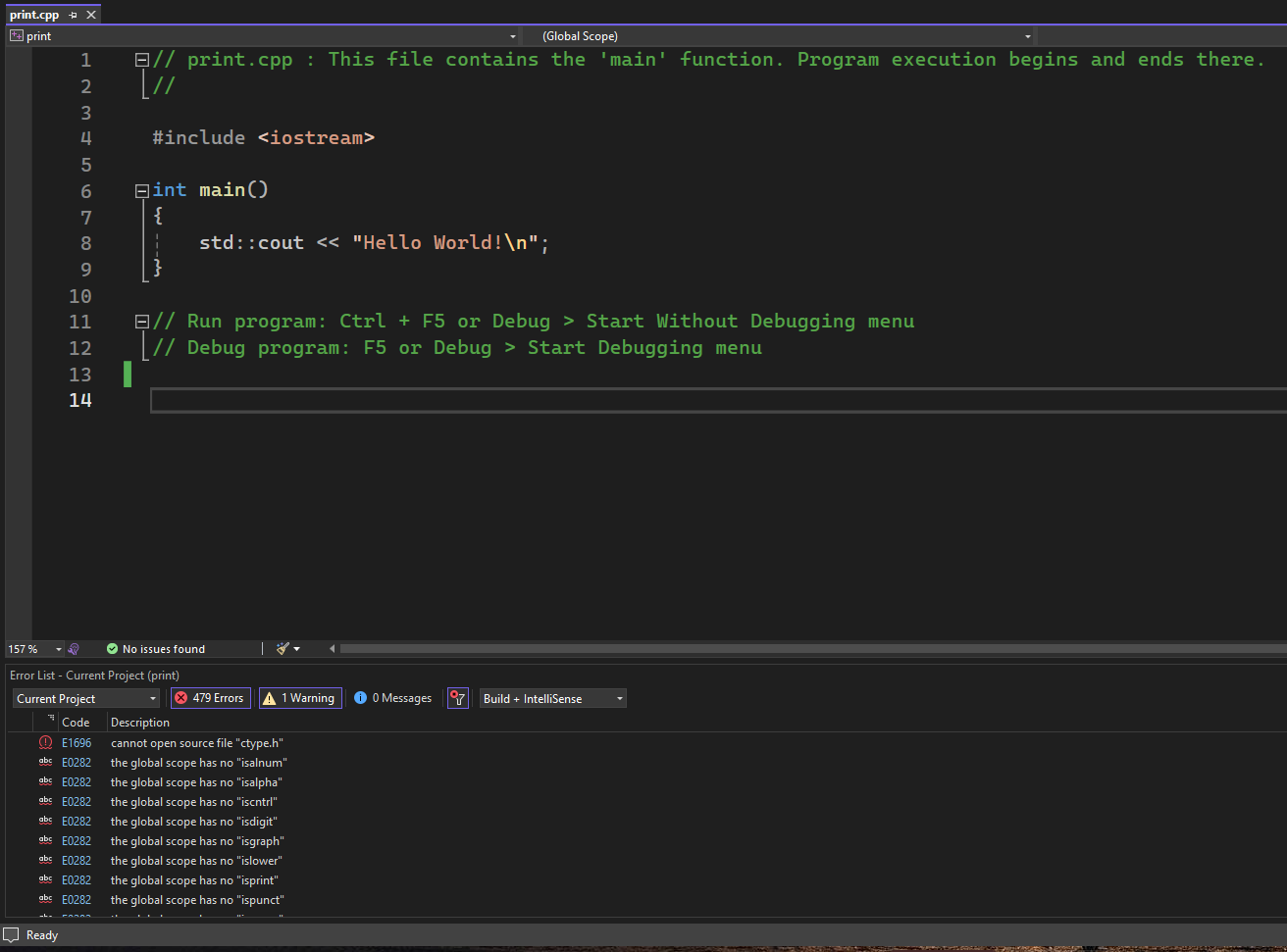Toggle the Error List build filter icon

[457, 698]
